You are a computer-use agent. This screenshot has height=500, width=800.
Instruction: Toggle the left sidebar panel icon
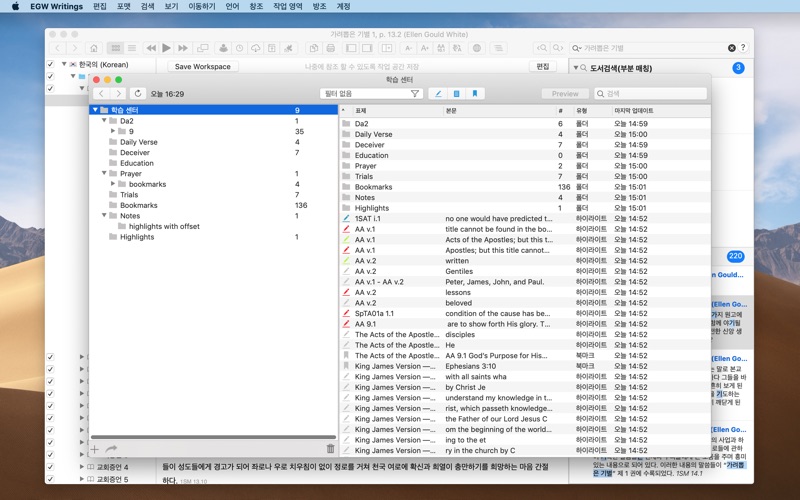coord(352,48)
